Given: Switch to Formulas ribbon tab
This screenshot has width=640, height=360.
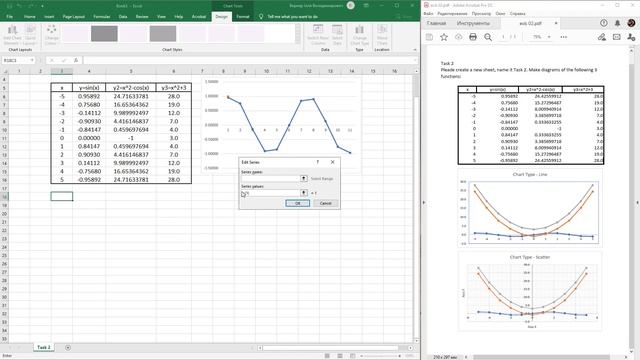Looking at the screenshot, I should pyautogui.click(x=102, y=17).
